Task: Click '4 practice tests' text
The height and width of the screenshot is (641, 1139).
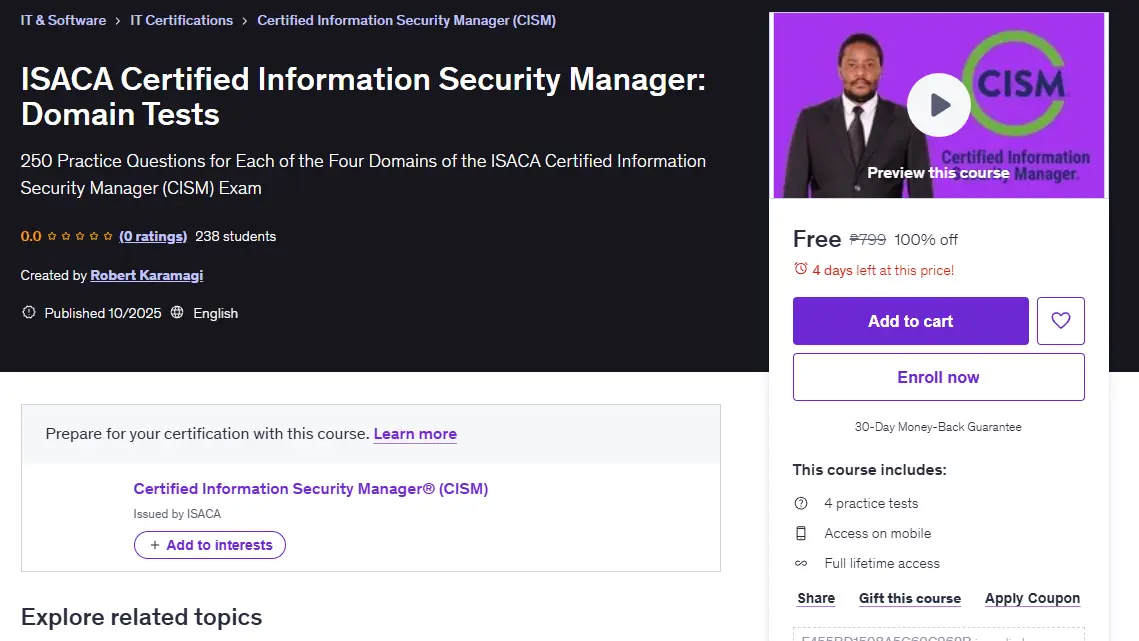Action: tap(871, 504)
